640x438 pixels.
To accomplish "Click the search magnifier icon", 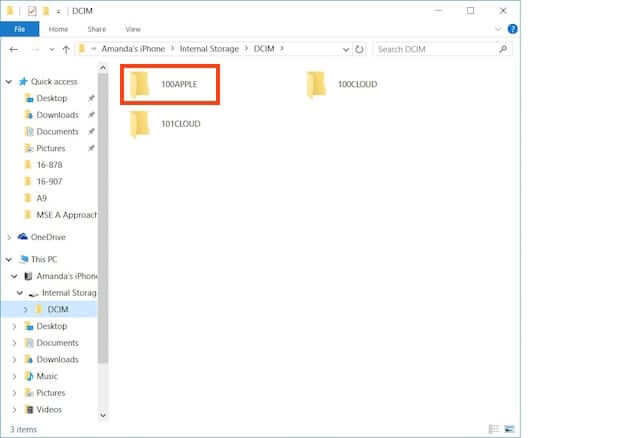I will [503, 48].
